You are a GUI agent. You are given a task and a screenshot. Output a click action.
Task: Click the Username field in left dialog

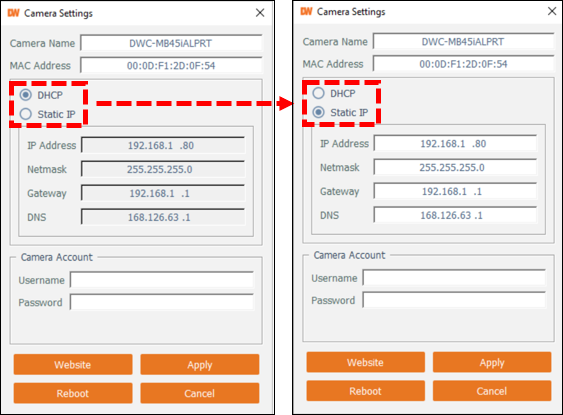coord(162,280)
